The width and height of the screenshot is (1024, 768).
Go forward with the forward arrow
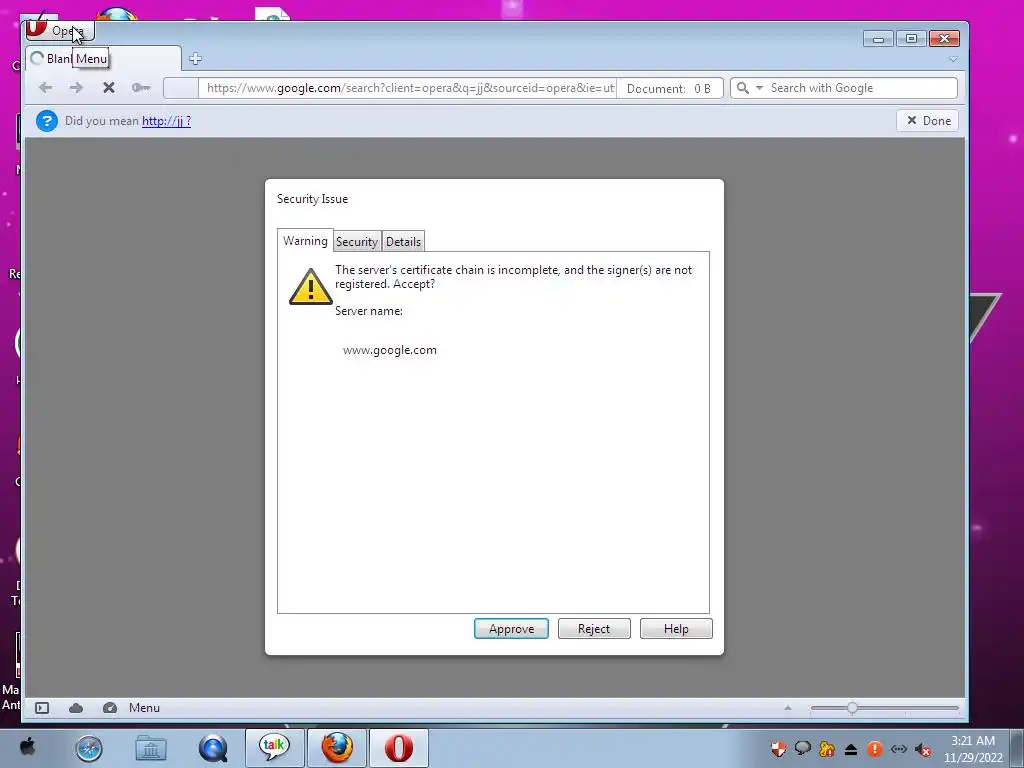76,88
